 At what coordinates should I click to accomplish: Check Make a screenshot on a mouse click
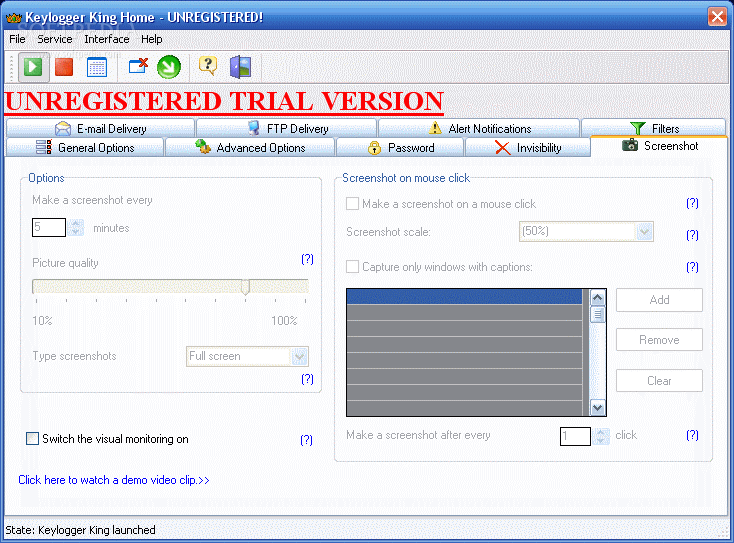pos(352,204)
